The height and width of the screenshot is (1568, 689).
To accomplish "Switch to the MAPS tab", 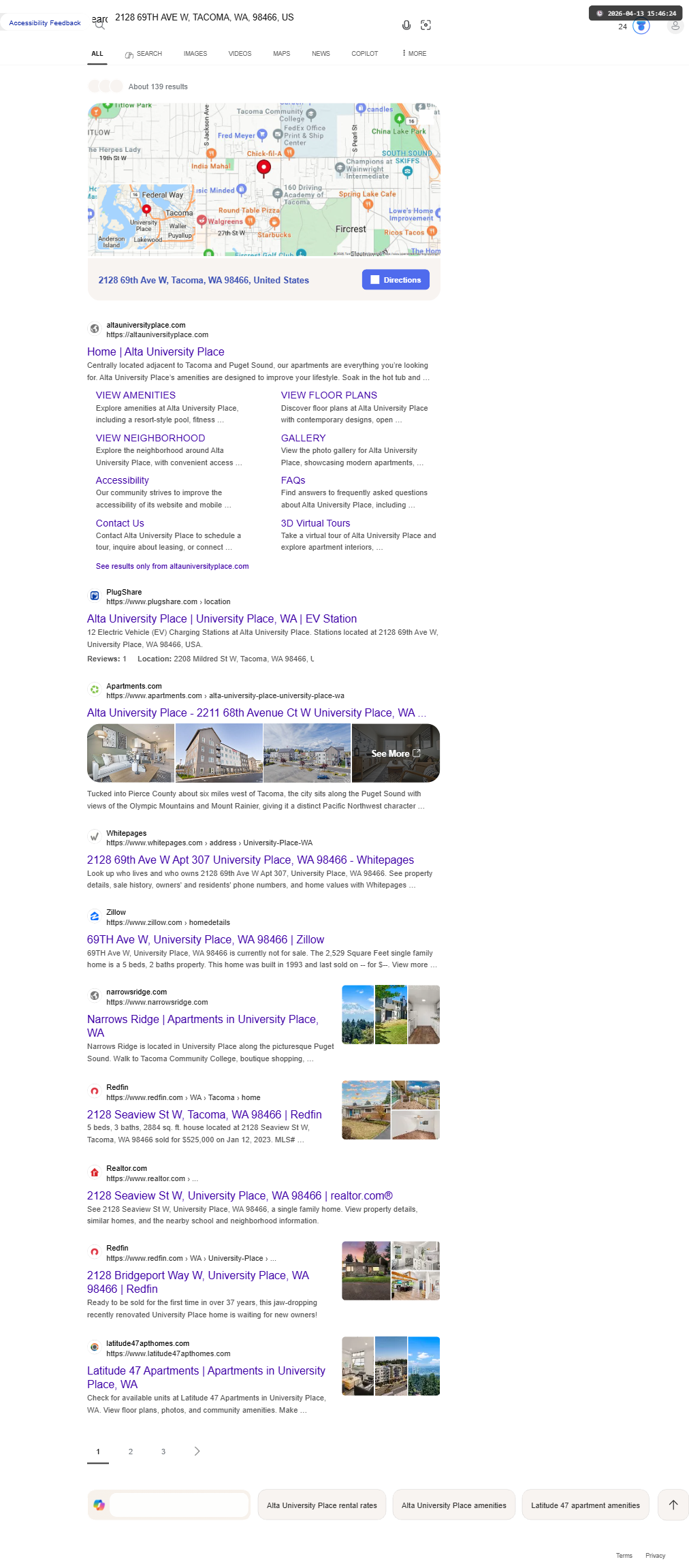I will pos(282,54).
